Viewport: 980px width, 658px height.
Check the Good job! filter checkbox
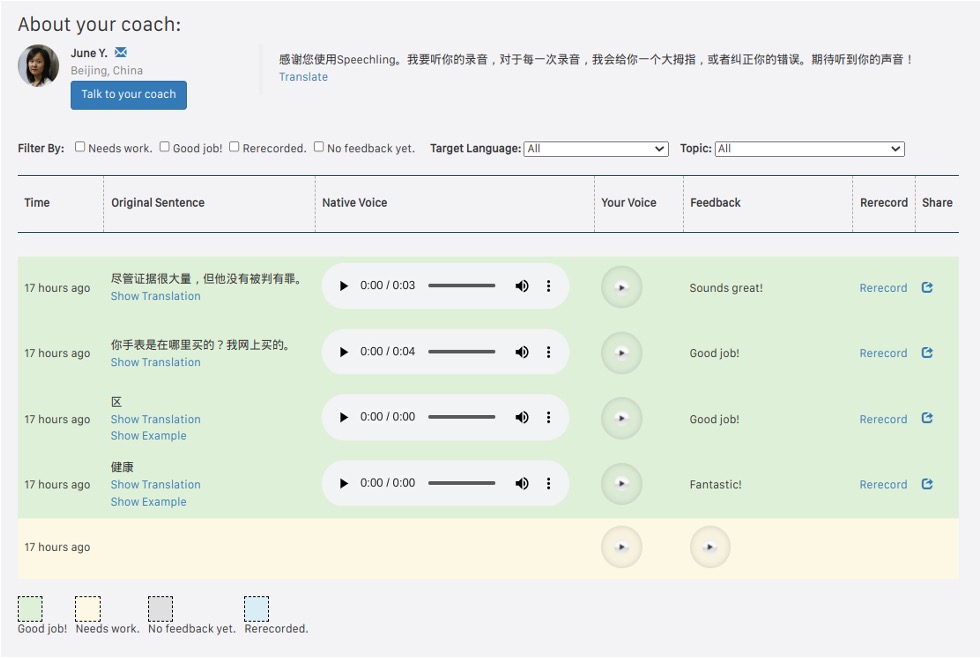(x=165, y=147)
